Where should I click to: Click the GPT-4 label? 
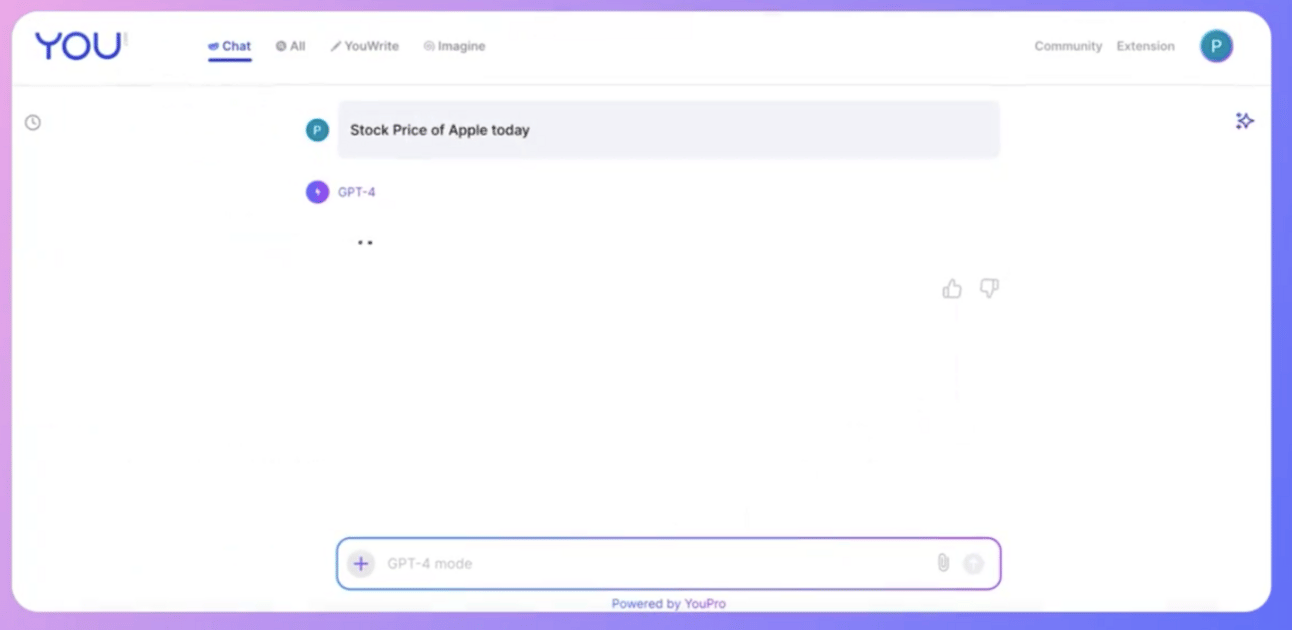pyautogui.click(x=357, y=192)
